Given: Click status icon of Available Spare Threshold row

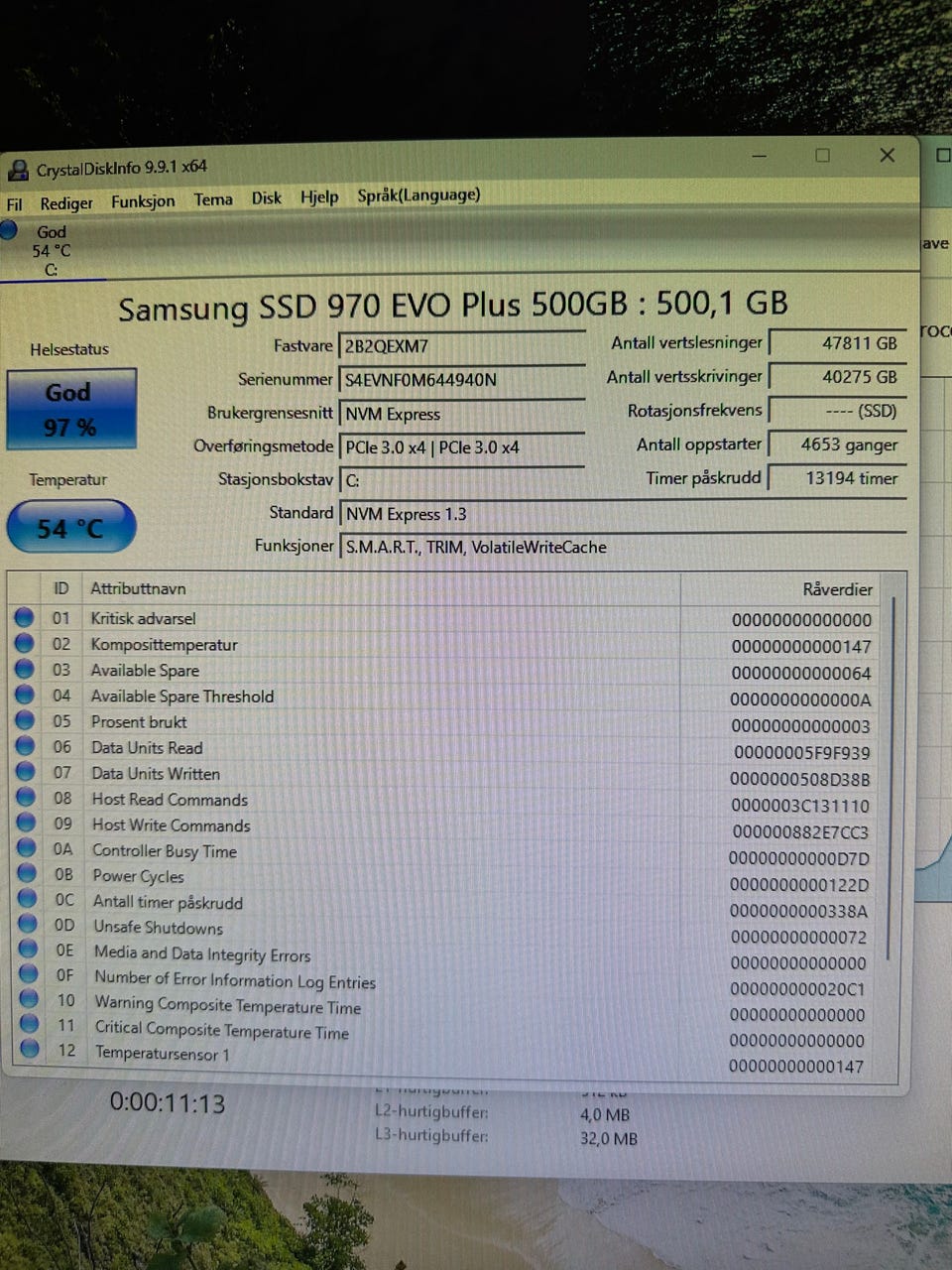Looking at the screenshot, I should [x=24, y=695].
